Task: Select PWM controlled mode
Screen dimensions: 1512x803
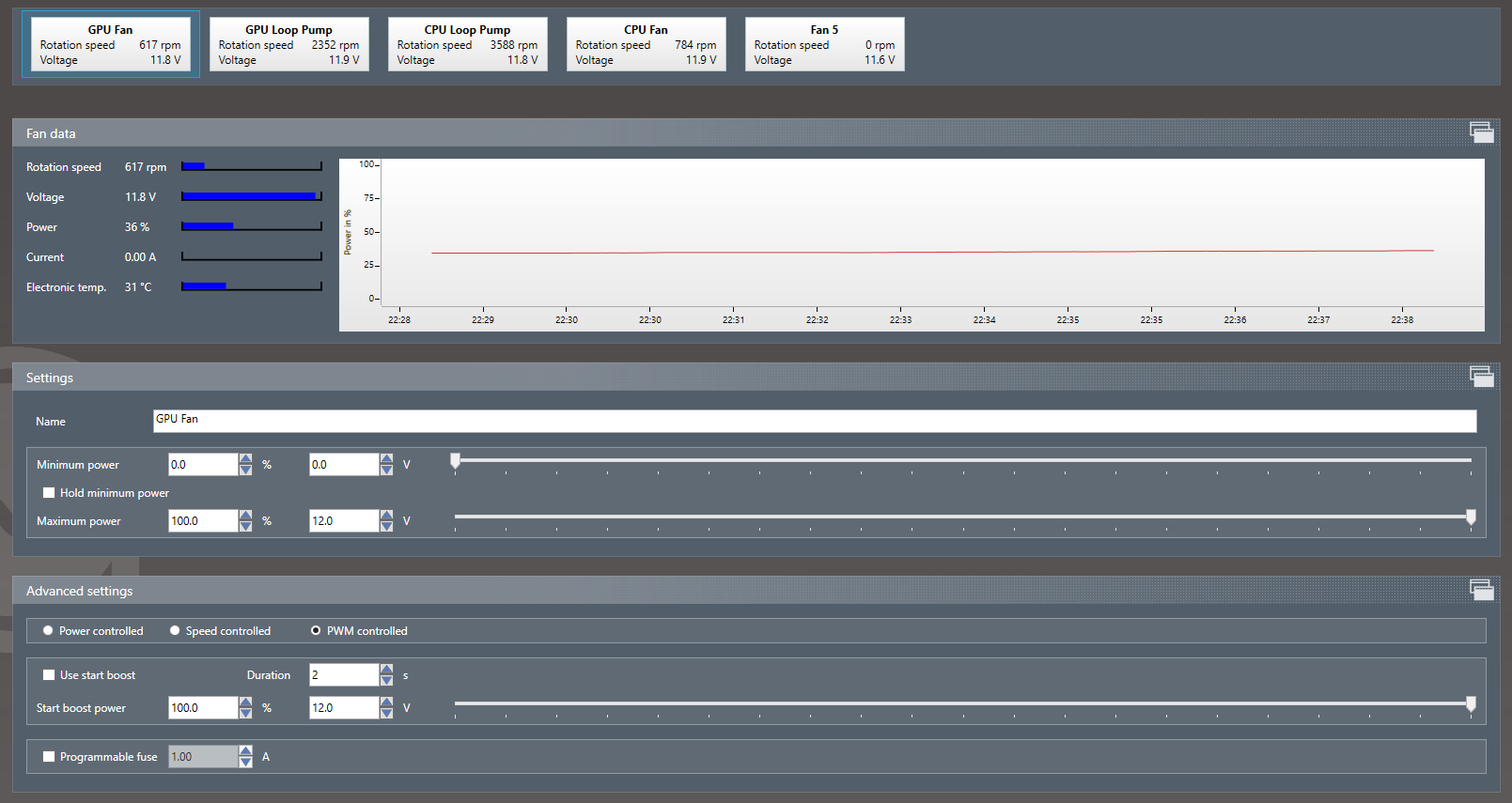Action: tap(316, 631)
